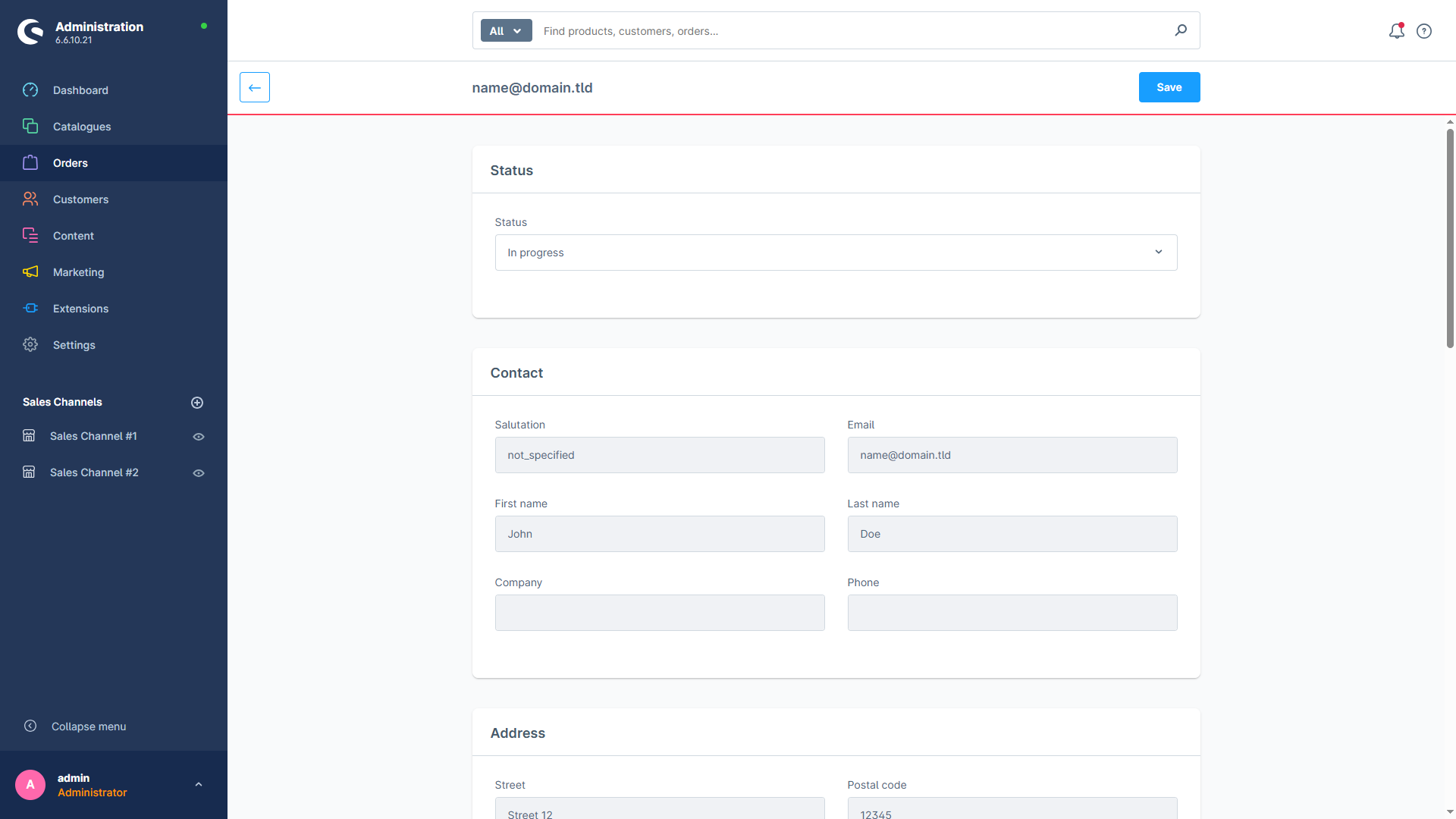Expand the admin user menu chevron
Viewport: 1456px width, 819px height.
point(199,785)
